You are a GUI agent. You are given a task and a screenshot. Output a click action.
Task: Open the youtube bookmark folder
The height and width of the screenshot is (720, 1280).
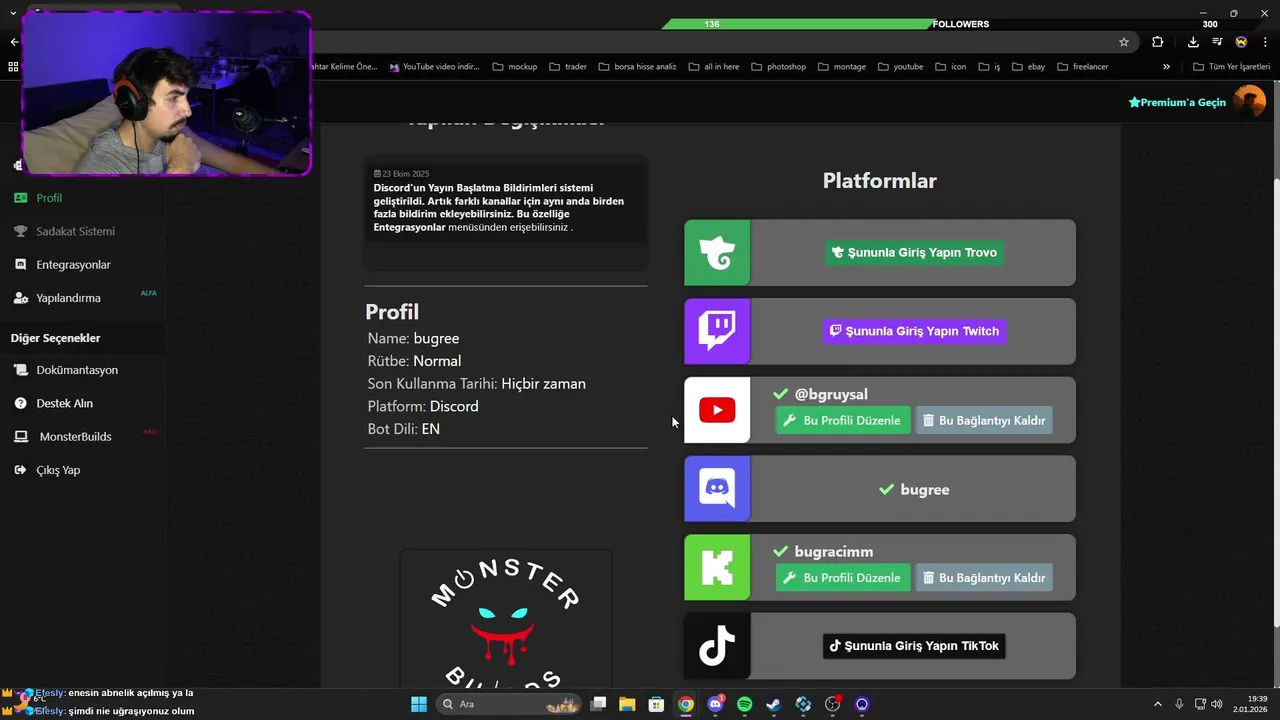[900, 67]
